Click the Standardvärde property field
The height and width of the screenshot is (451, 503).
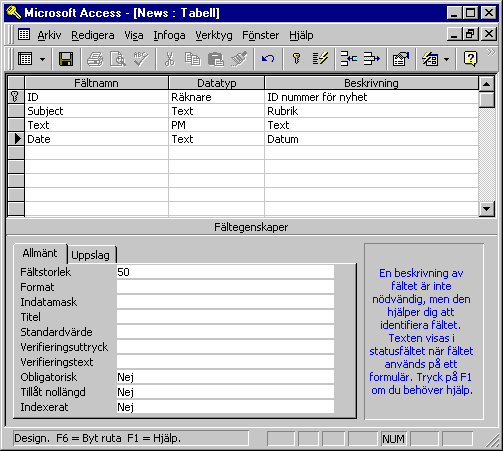[225, 332]
